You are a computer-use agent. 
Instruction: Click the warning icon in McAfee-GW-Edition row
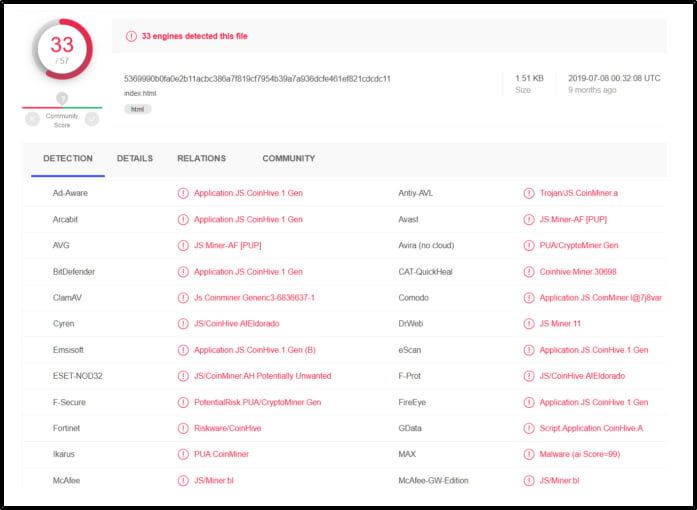[x=529, y=481]
